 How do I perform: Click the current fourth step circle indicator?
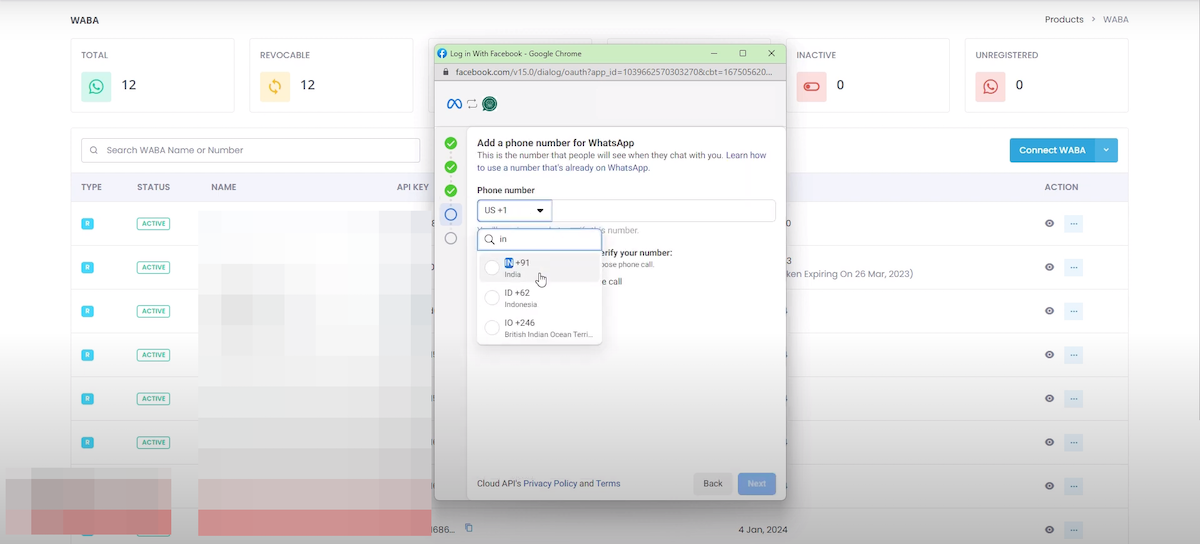(x=451, y=214)
